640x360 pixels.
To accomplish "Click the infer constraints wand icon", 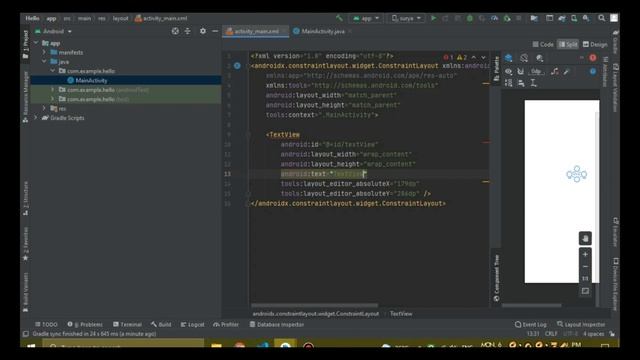I will 567,71.
